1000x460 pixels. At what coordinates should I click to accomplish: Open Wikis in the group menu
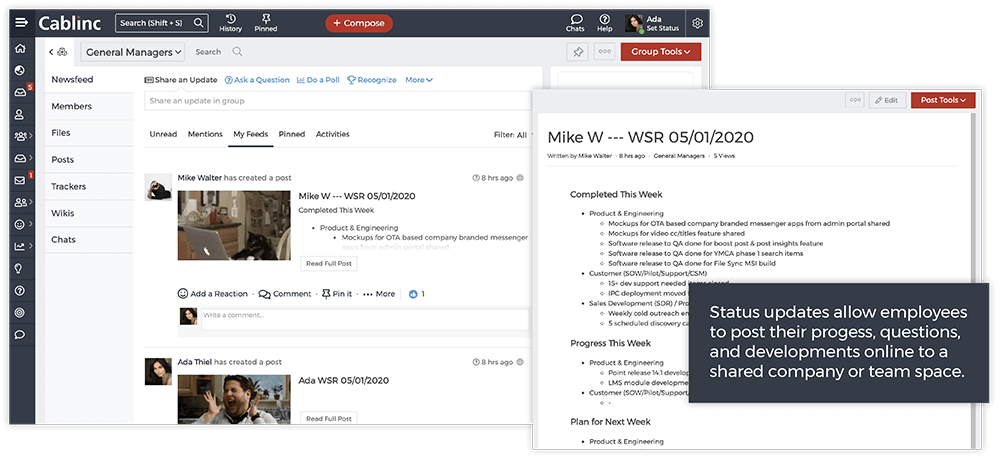click(x=89, y=213)
